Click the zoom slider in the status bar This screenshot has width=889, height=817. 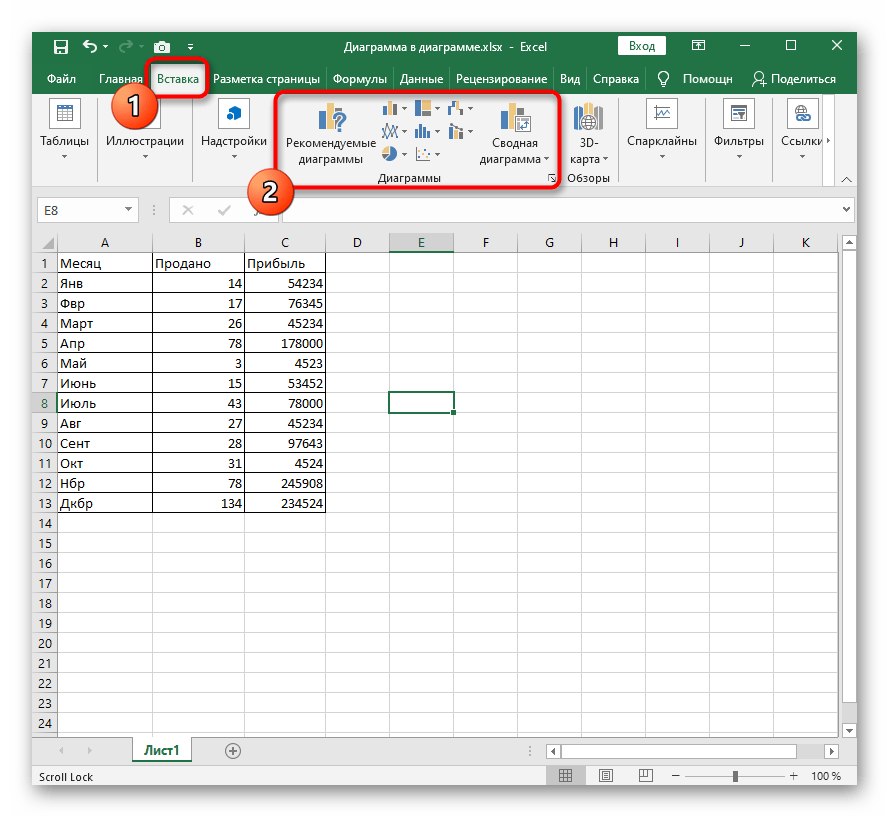[x=735, y=776]
